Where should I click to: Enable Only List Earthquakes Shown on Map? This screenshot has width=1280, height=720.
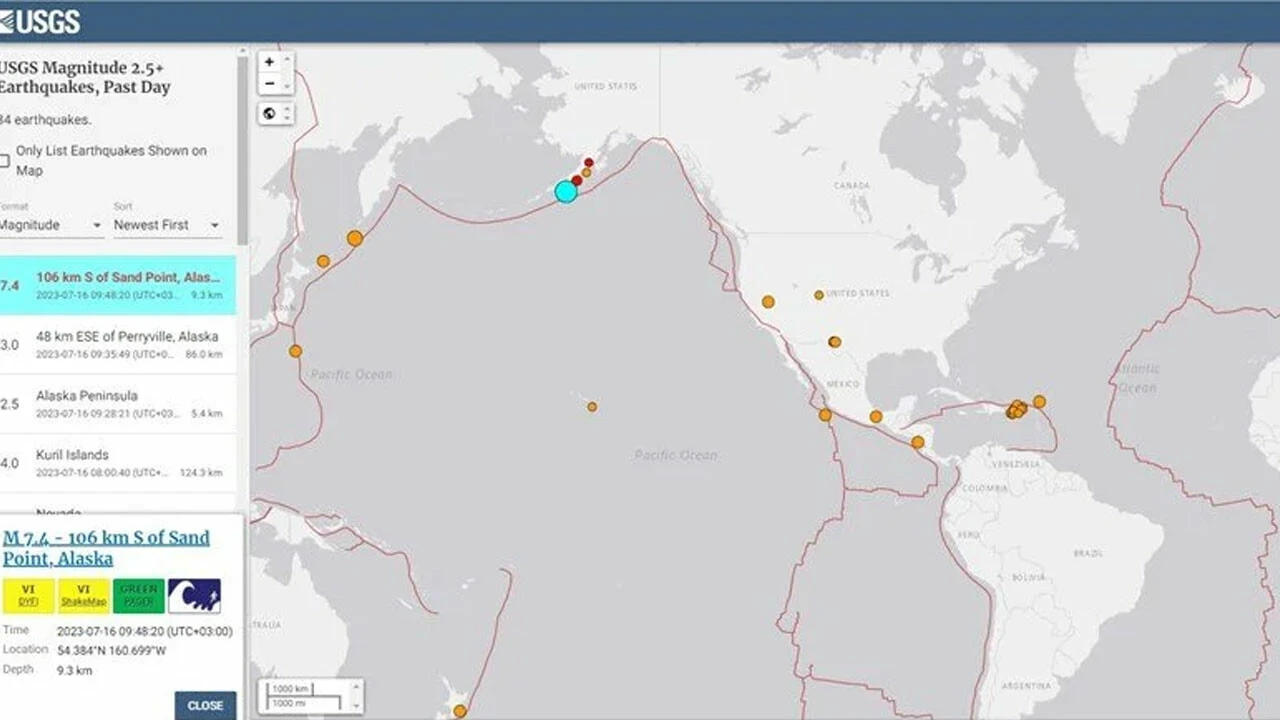point(5,159)
